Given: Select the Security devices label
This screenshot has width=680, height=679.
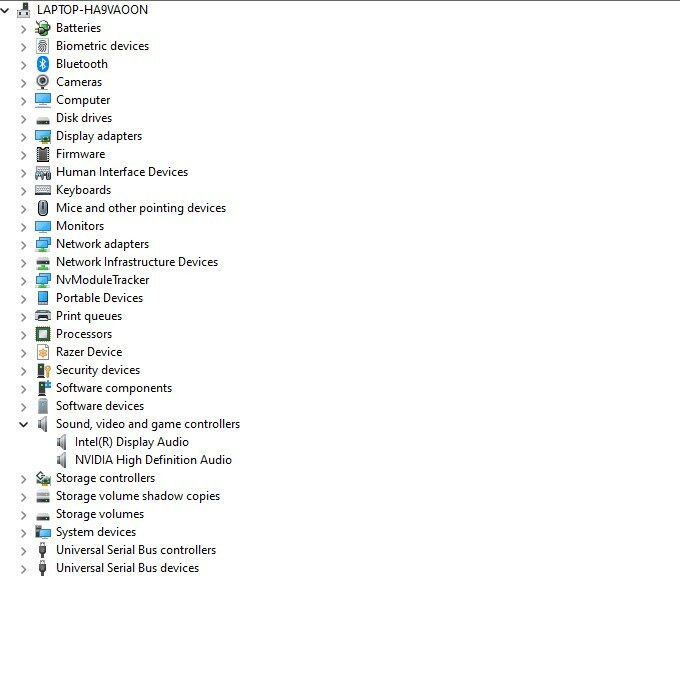Looking at the screenshot, I should 98,370.
